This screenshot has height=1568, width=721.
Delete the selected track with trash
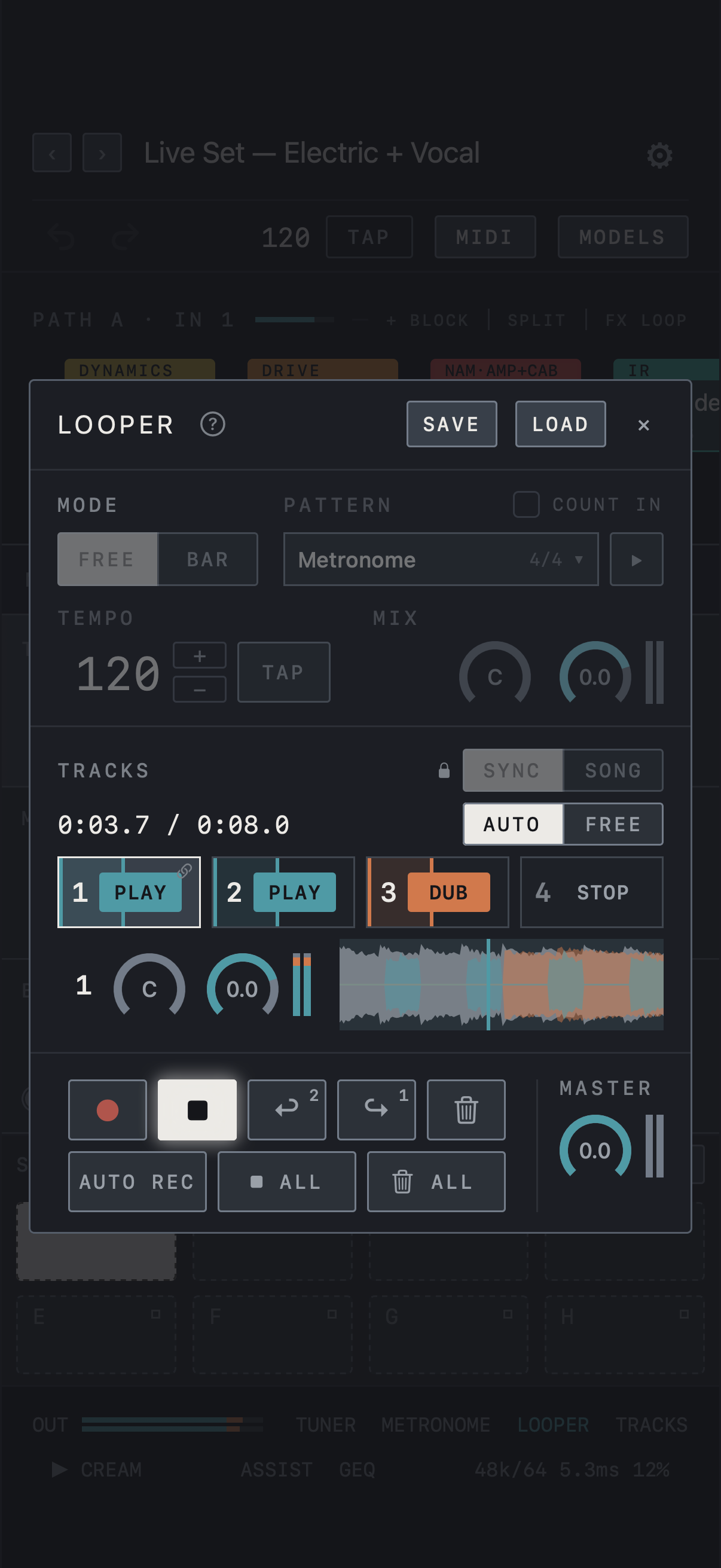point(466,1111)
